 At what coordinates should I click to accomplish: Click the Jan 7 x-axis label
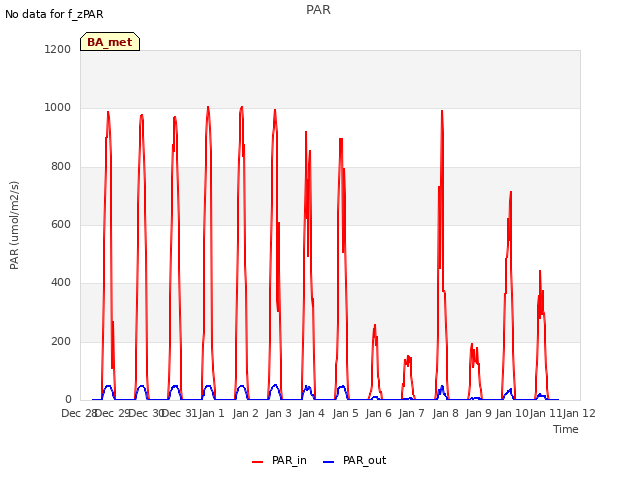[x=411, y=413]
